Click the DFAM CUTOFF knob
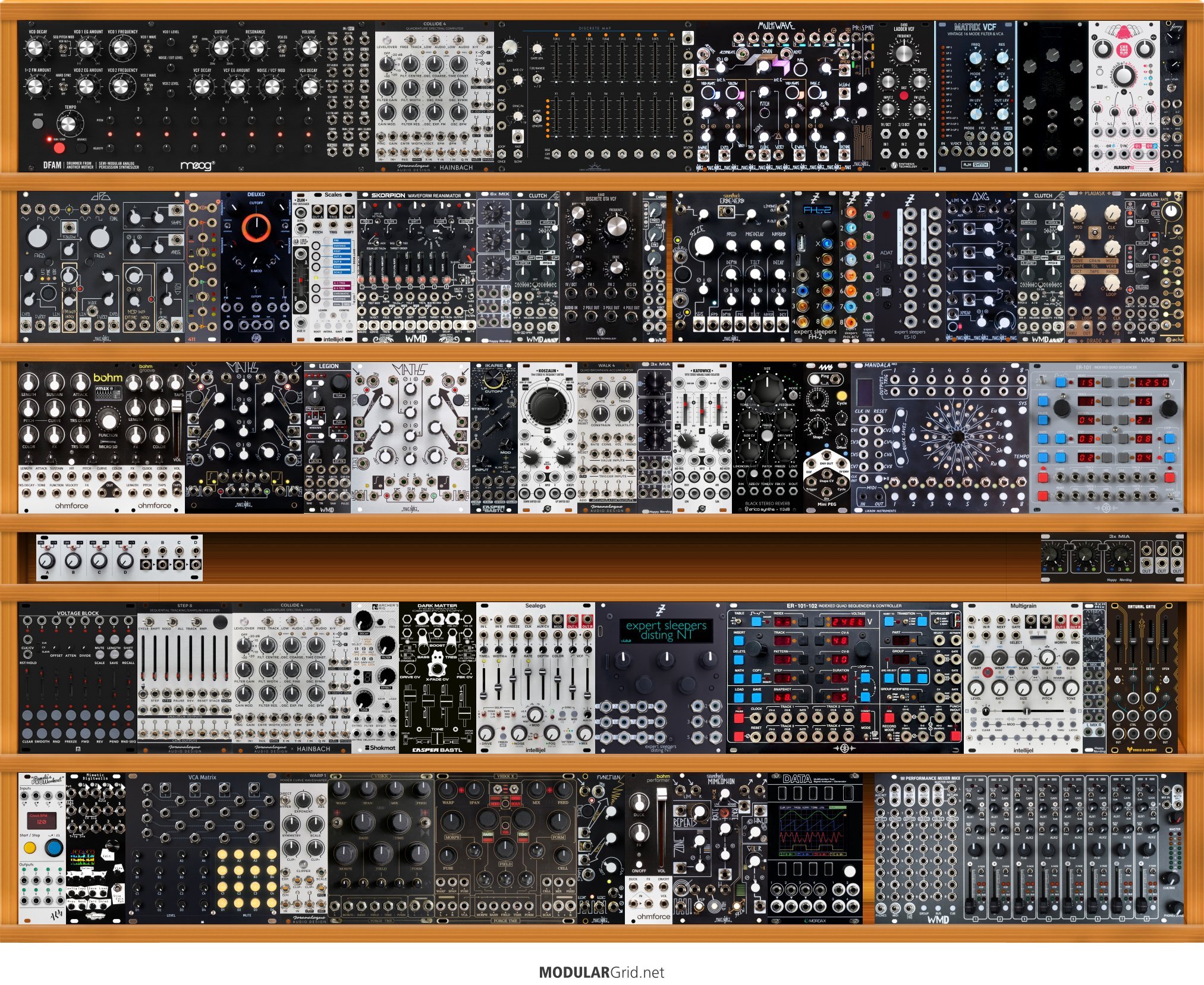This screenshot has height=985, width=1204. pyautogui.click(x=221, y=48)
